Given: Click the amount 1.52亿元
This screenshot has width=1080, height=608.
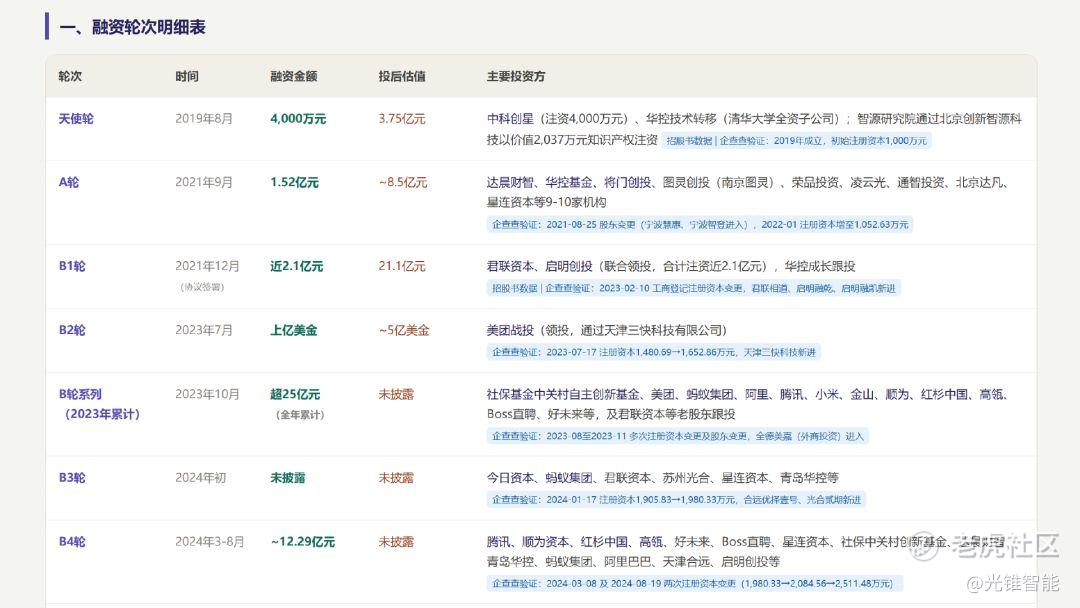Looking at the screenshot, I should [294, 182].
